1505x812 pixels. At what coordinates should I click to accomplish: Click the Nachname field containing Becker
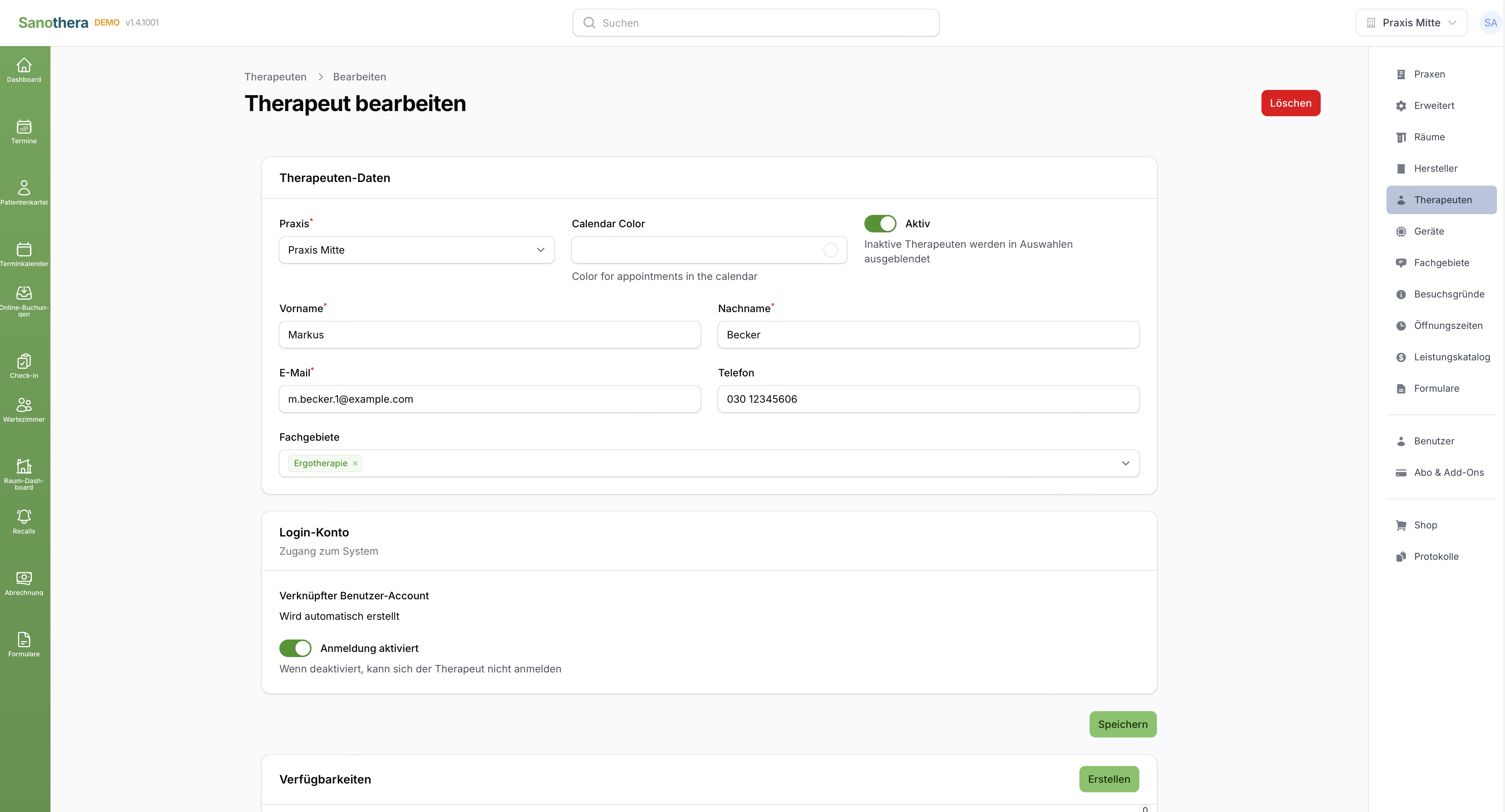[x=928, y=334]
